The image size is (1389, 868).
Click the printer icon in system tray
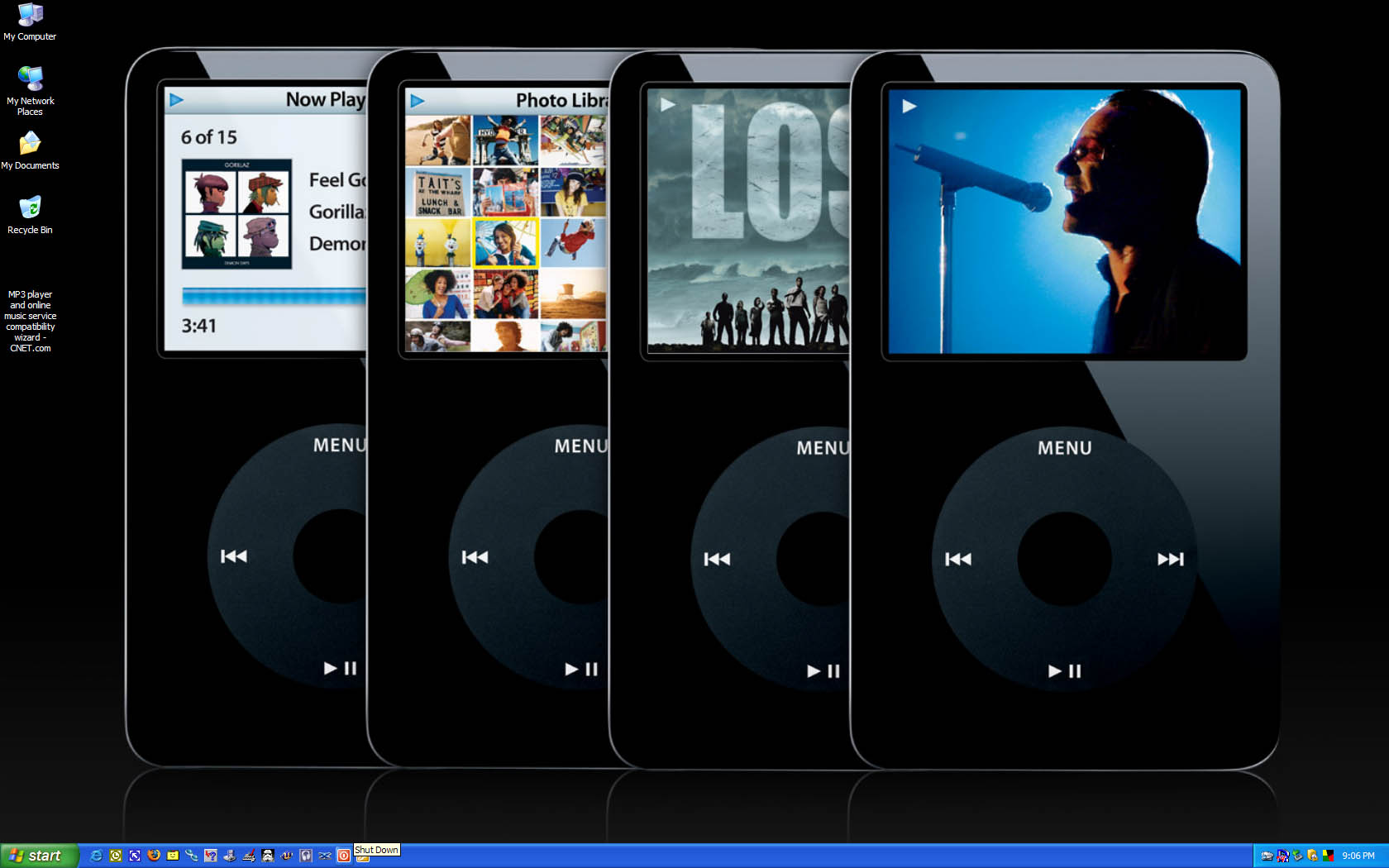coord(1267,856)
